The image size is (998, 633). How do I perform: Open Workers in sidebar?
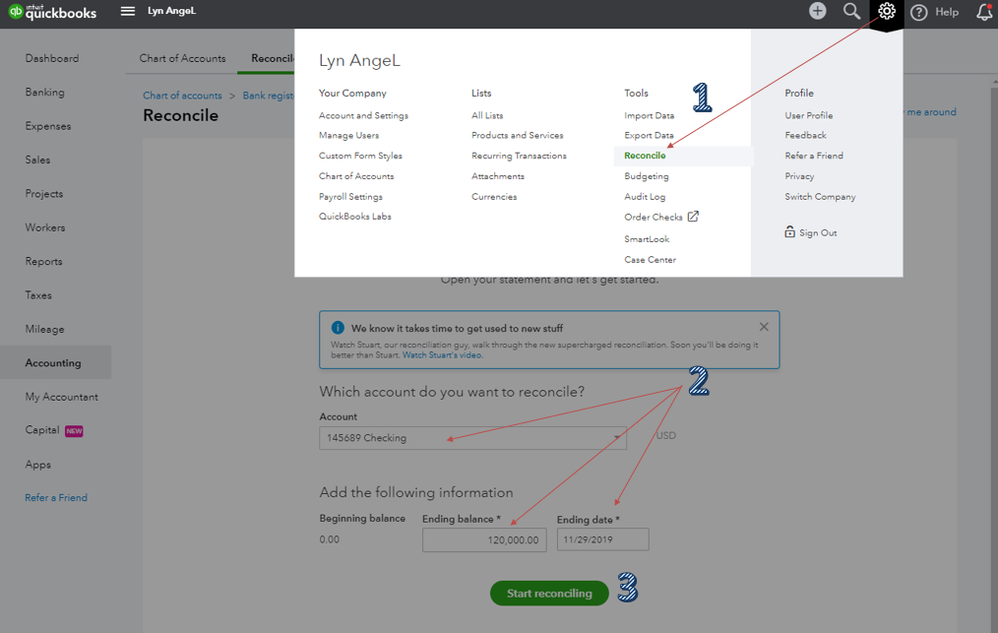click(x=45, y=227)
